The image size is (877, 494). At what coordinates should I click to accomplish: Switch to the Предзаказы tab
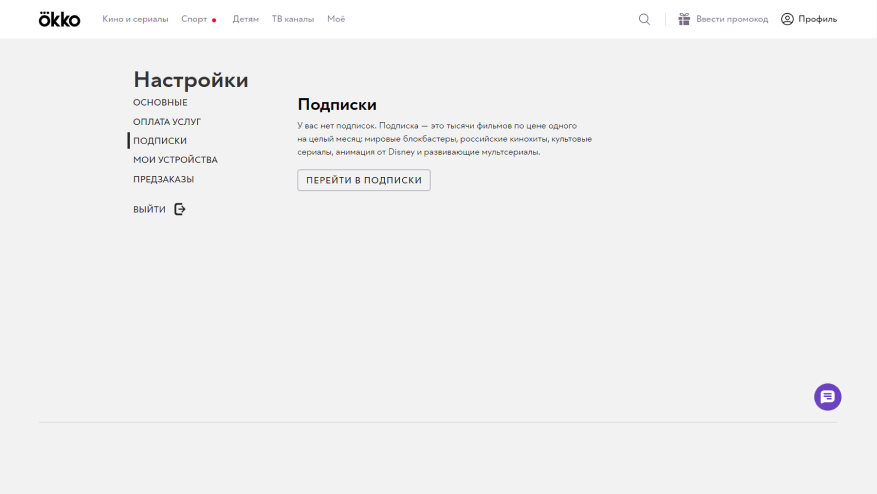tap(163, 179)
